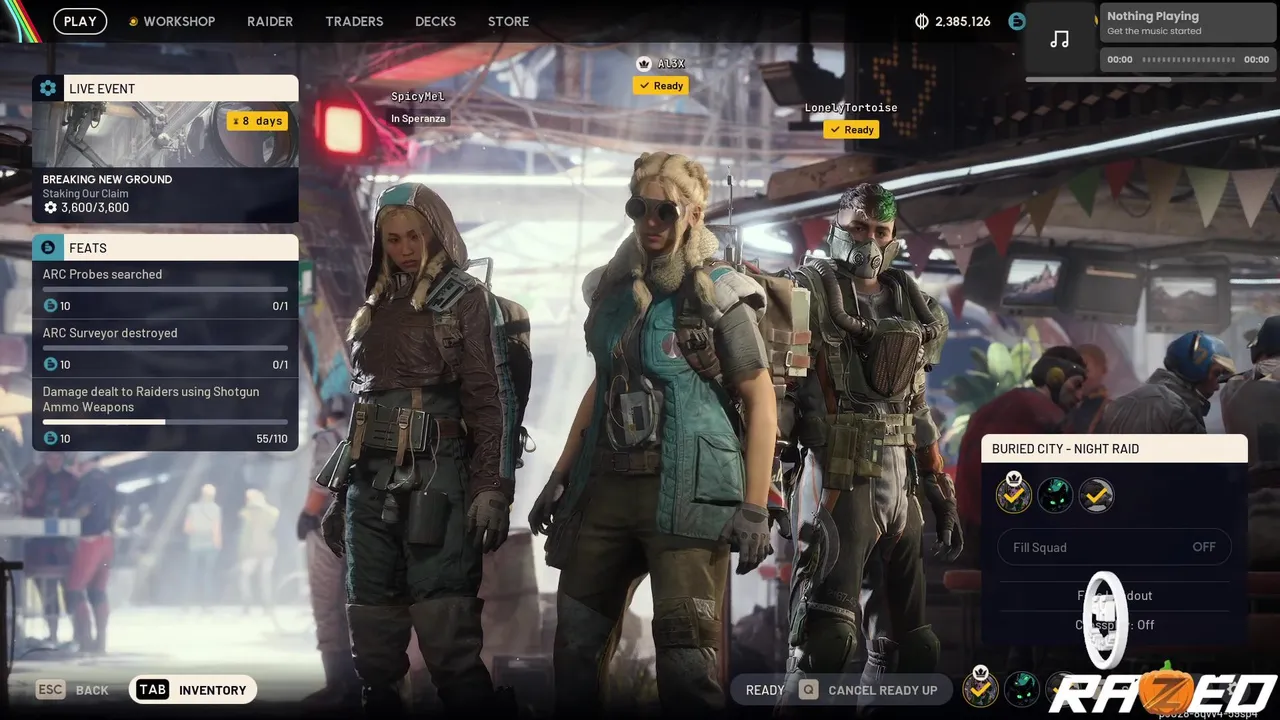Seek the music track progress bar

click(1188, 60)
